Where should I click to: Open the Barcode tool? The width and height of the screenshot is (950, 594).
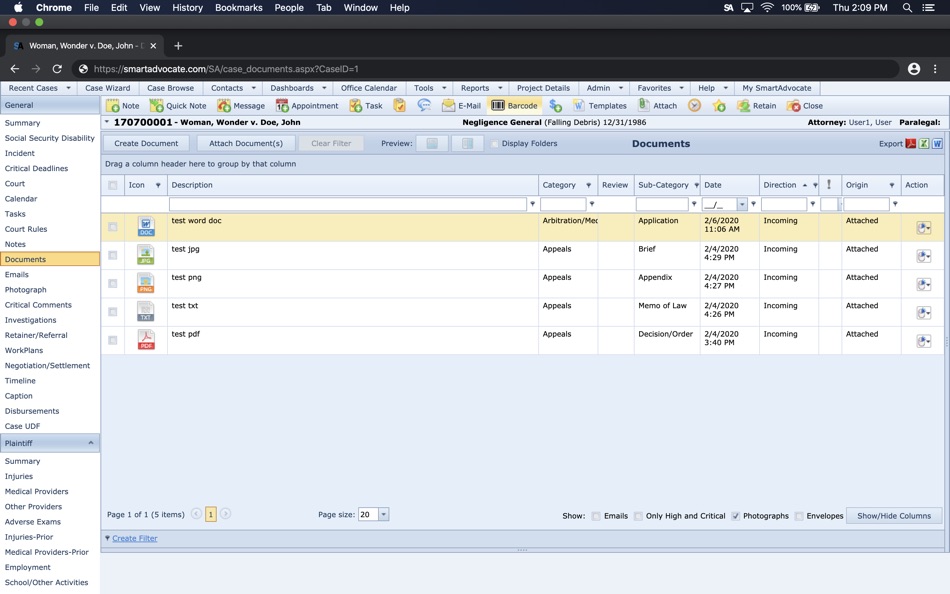tap(514, 105)
